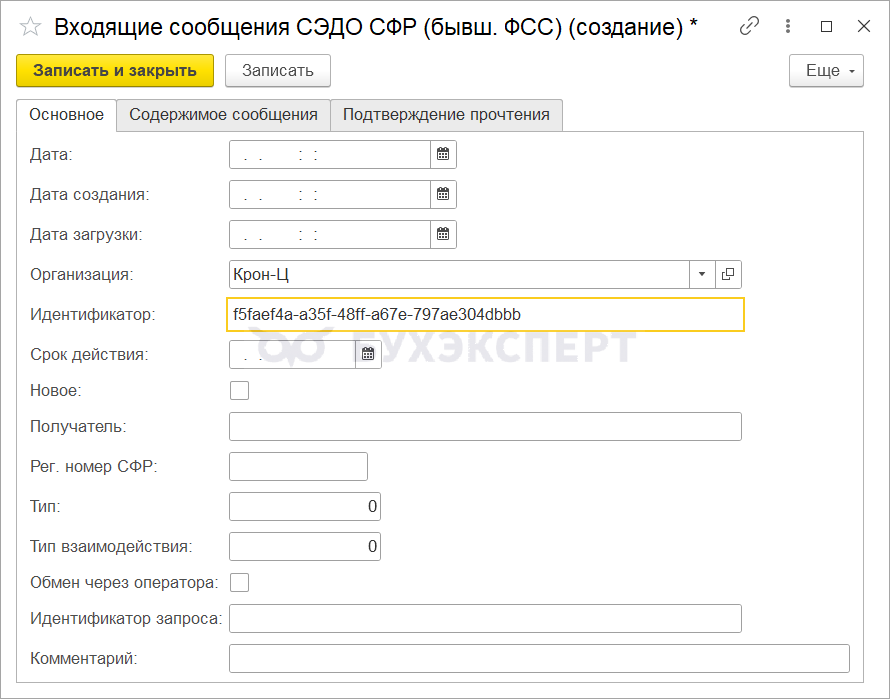This screenshot has width=890, height=699.
Task: Enable Обмен через оператора checkbox
Action: tap(239, 582)
